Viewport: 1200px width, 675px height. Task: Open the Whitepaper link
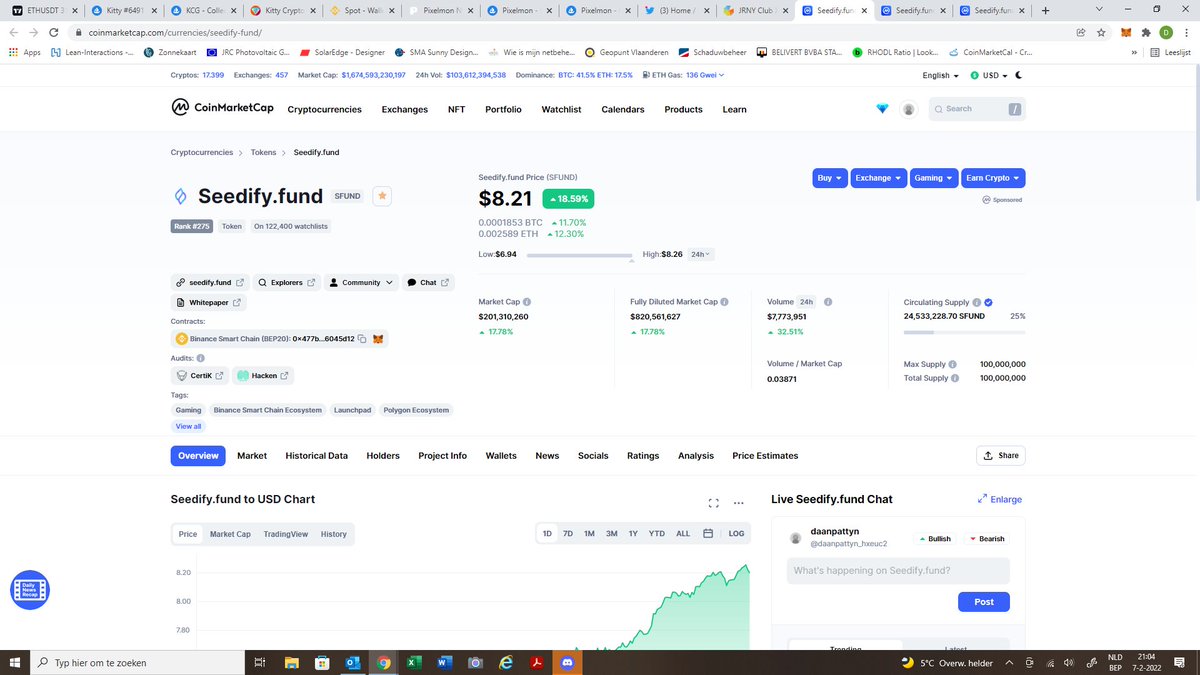coord(209,302)
